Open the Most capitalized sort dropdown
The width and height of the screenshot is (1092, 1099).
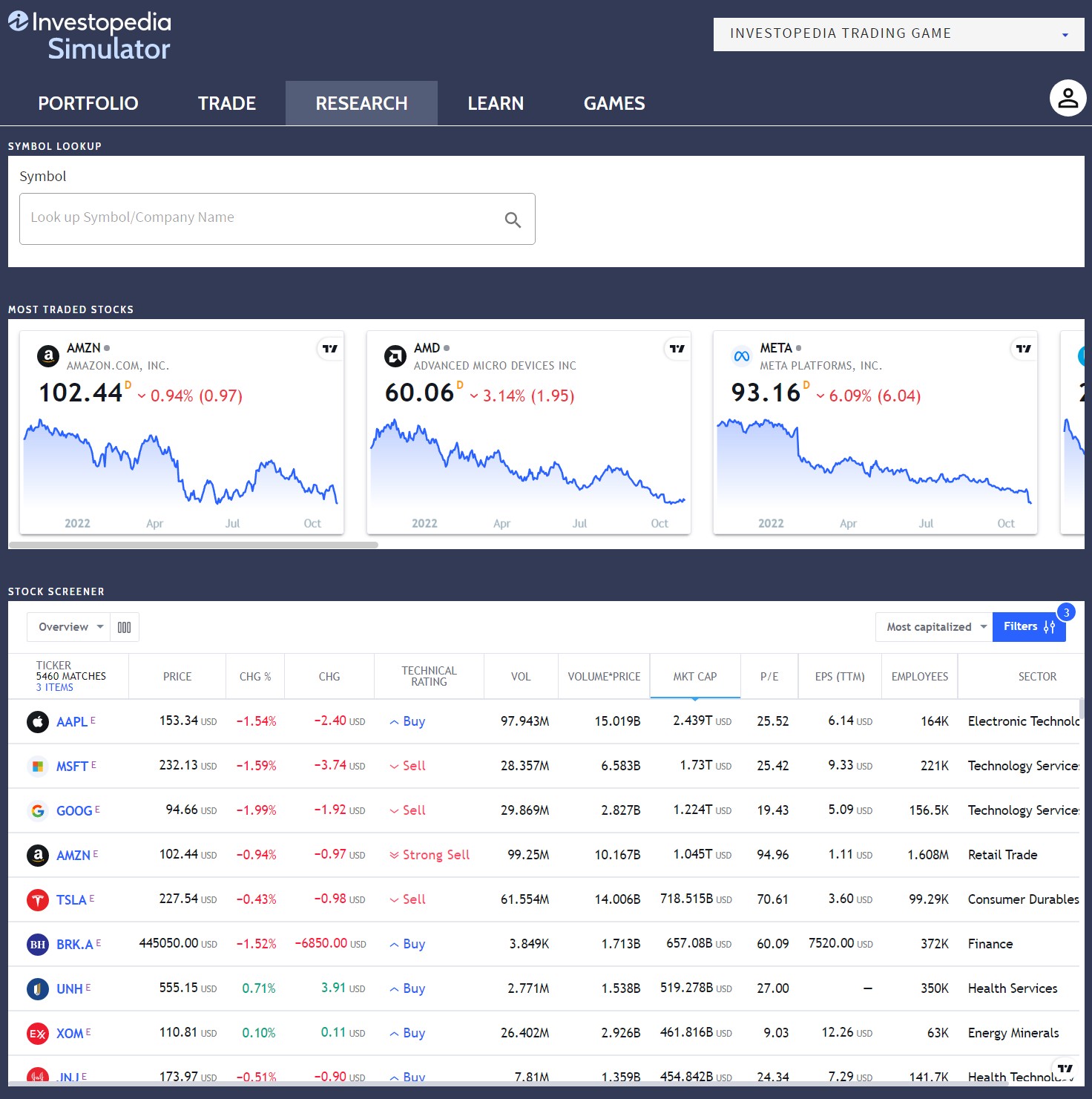[x=934, y=627]
